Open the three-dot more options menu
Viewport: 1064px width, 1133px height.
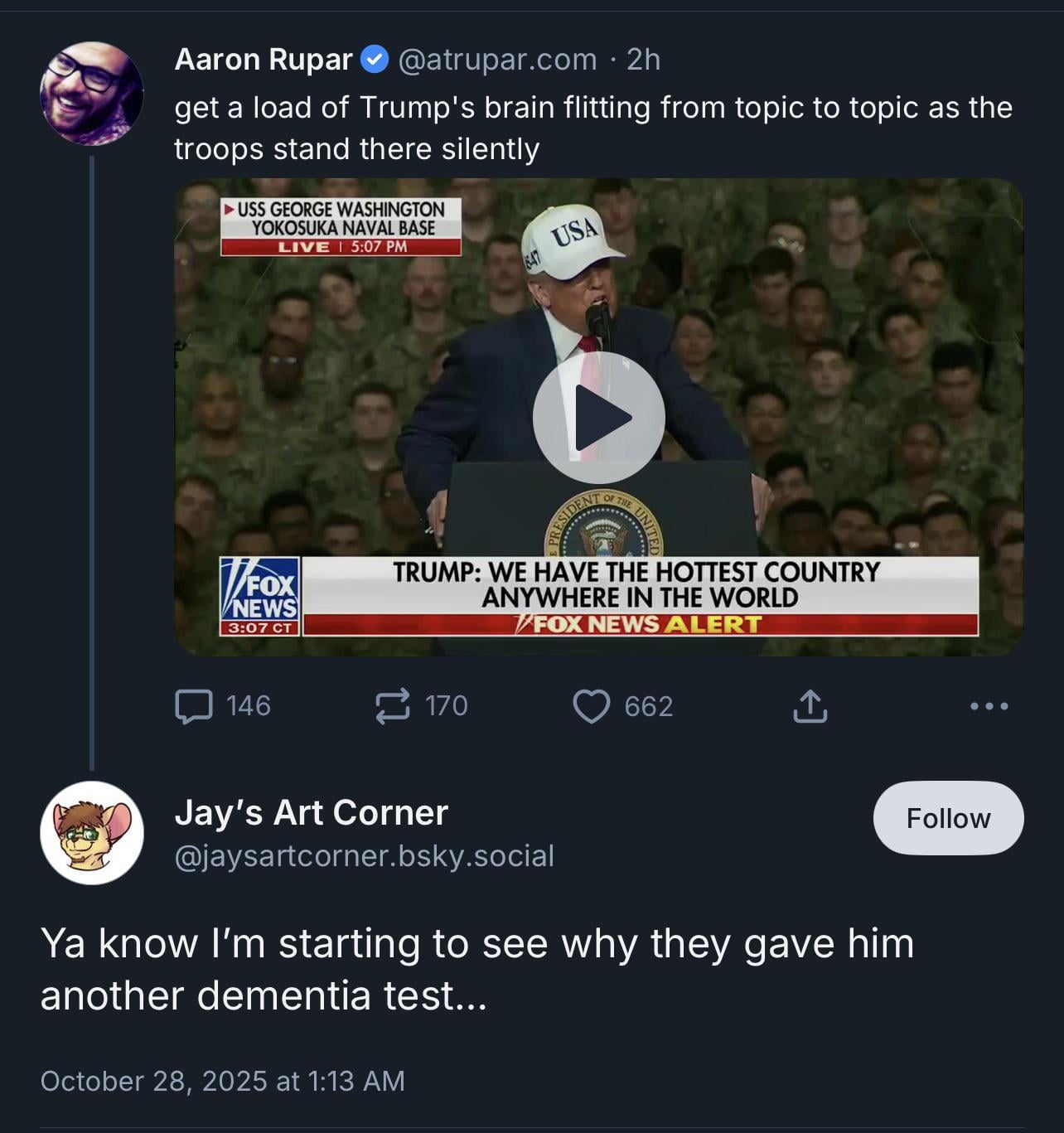coord(989,706)
